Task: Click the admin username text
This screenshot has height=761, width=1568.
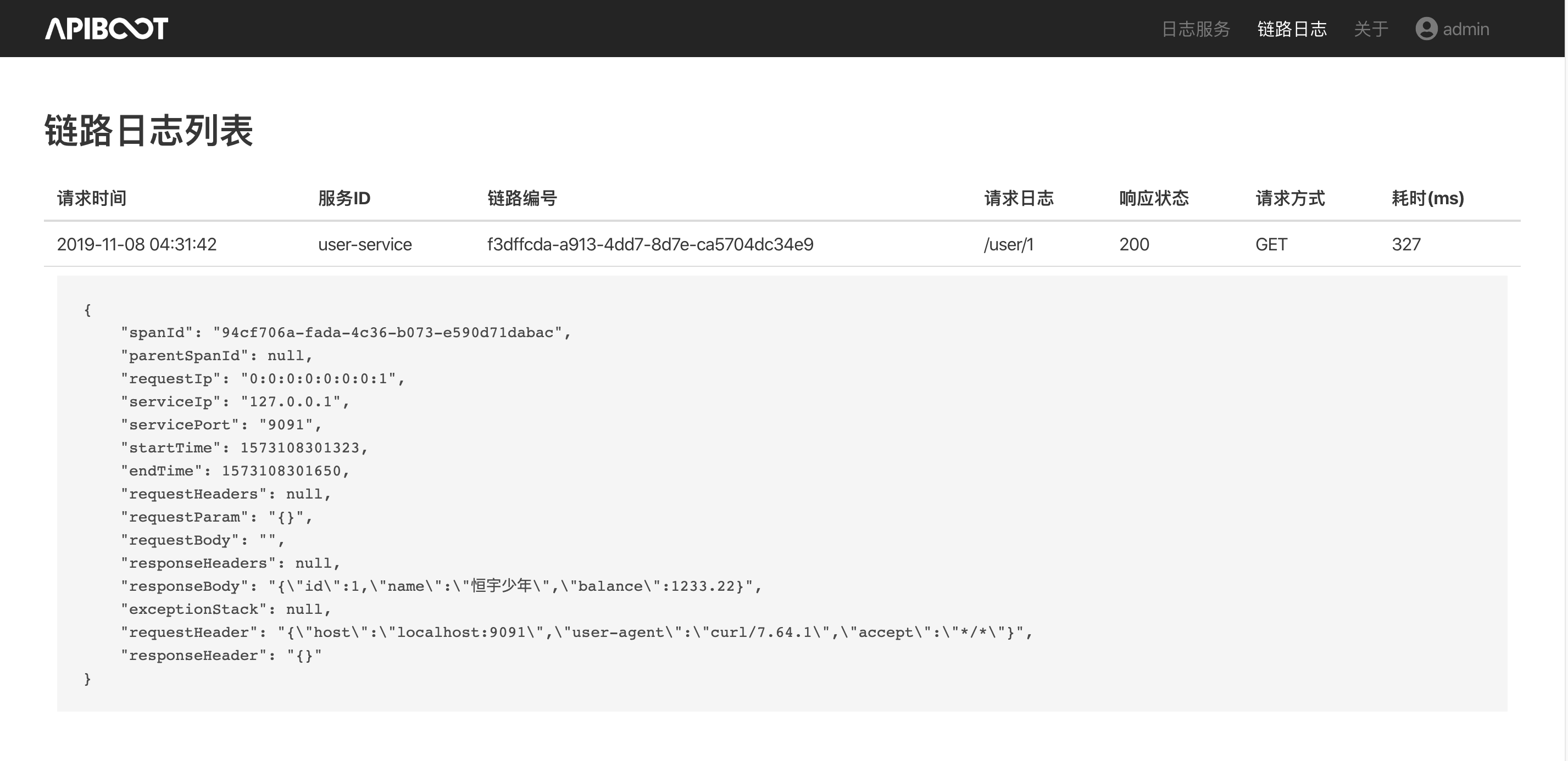Action: [1466, 29]
